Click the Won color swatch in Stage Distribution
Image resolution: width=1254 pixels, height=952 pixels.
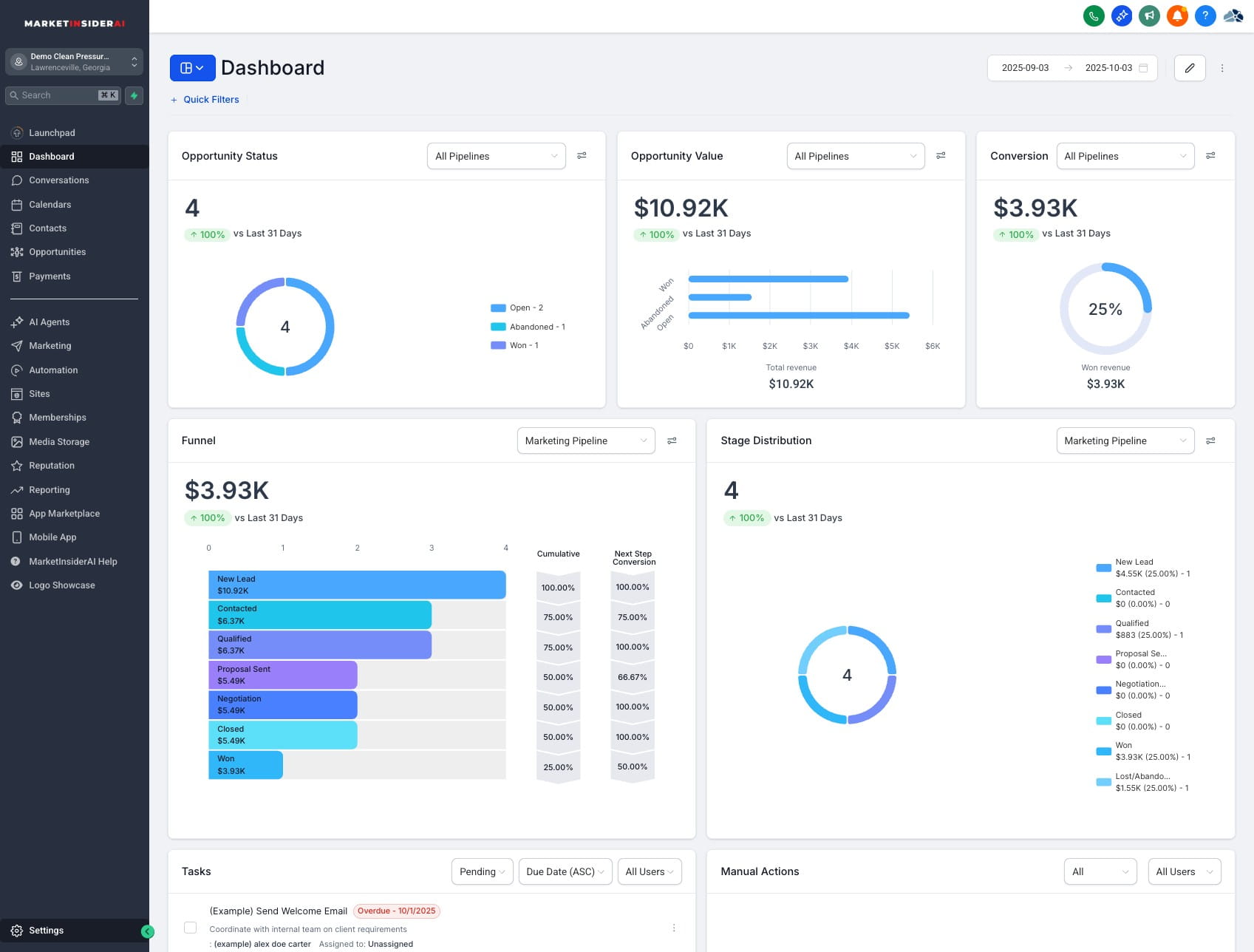coord(1103,751)
